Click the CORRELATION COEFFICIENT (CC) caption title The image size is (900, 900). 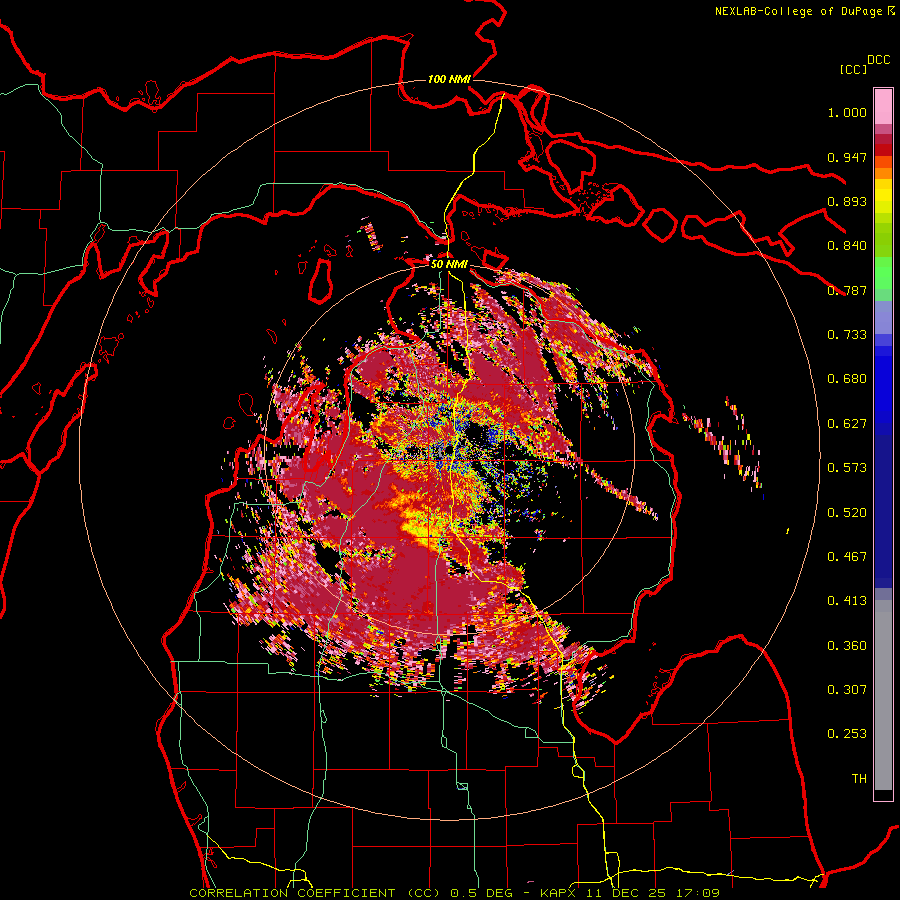[314, 893]
